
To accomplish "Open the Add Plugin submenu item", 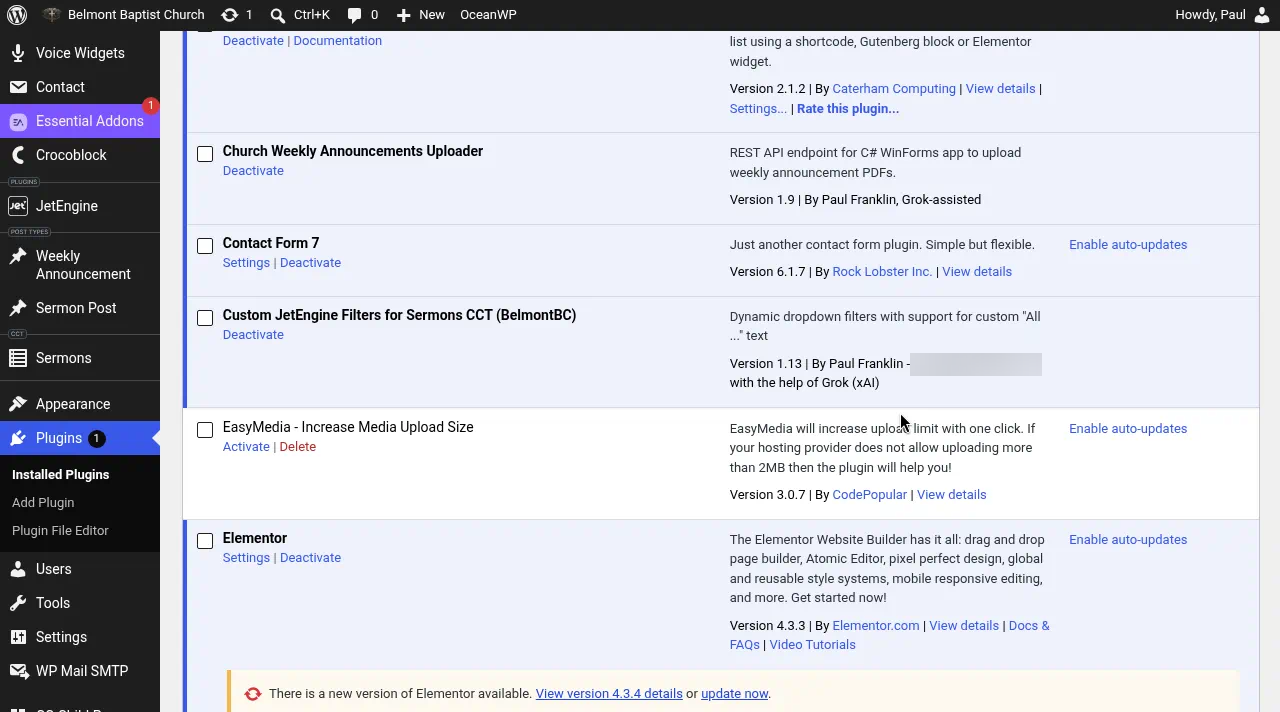I will tap(43, 503).
